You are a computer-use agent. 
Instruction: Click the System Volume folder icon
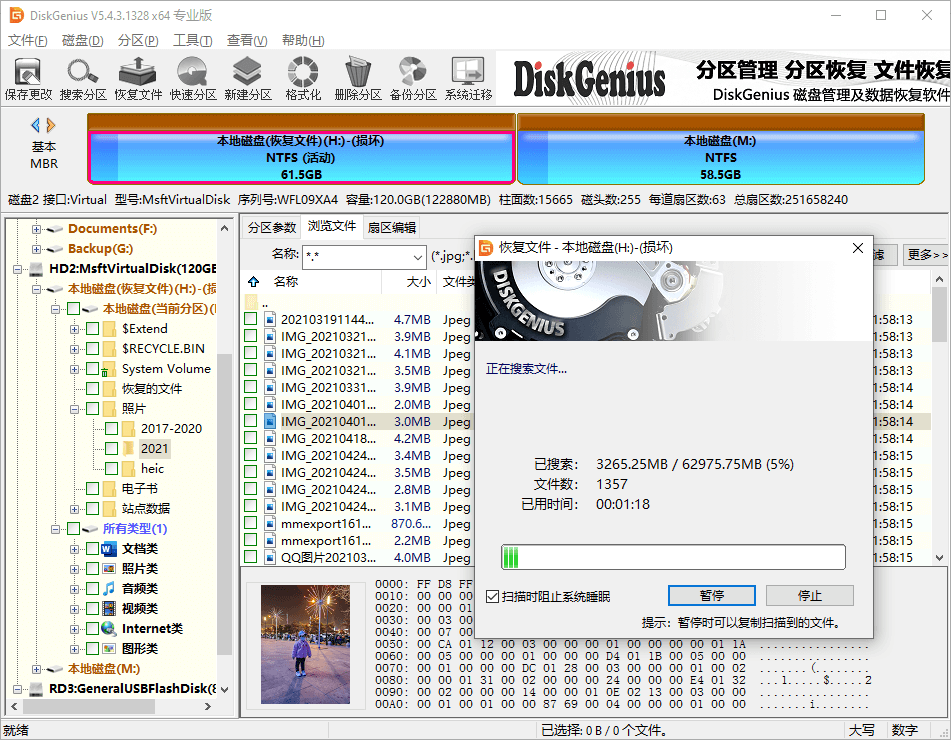click(109, 369)
